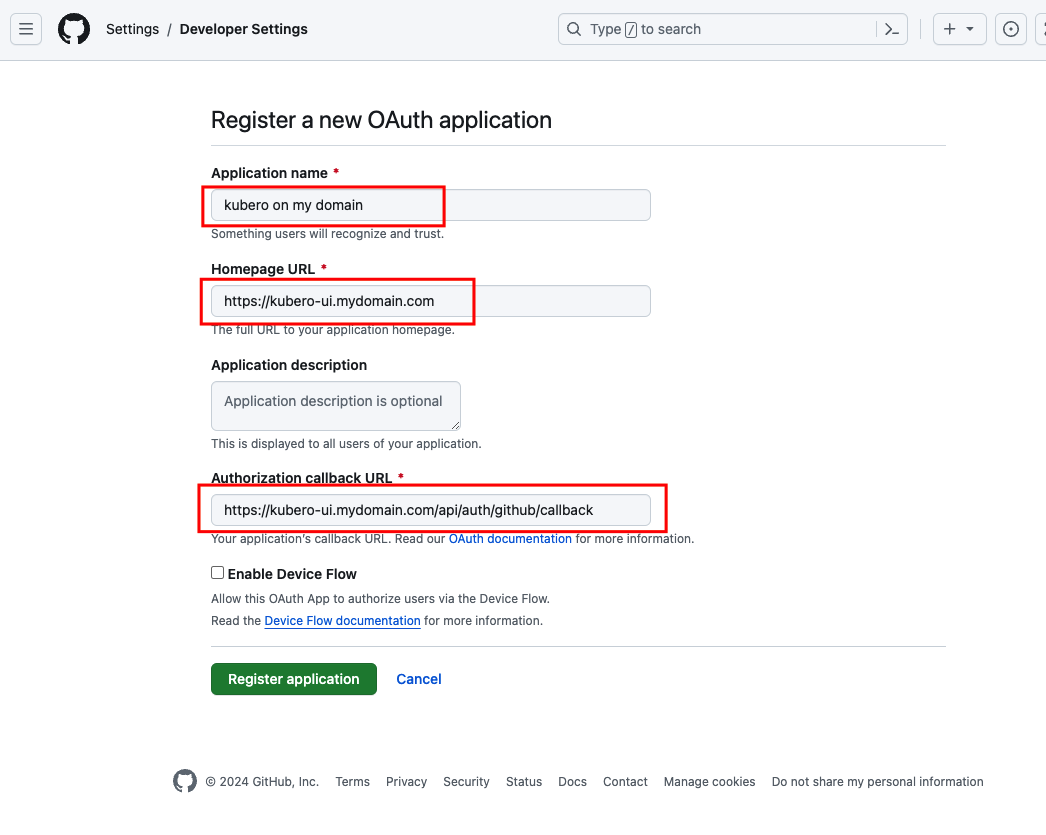This screenshot has height=835, width=1046.
Task: Go to GitHub home via Octocat logo
Action: pos(74,29)
